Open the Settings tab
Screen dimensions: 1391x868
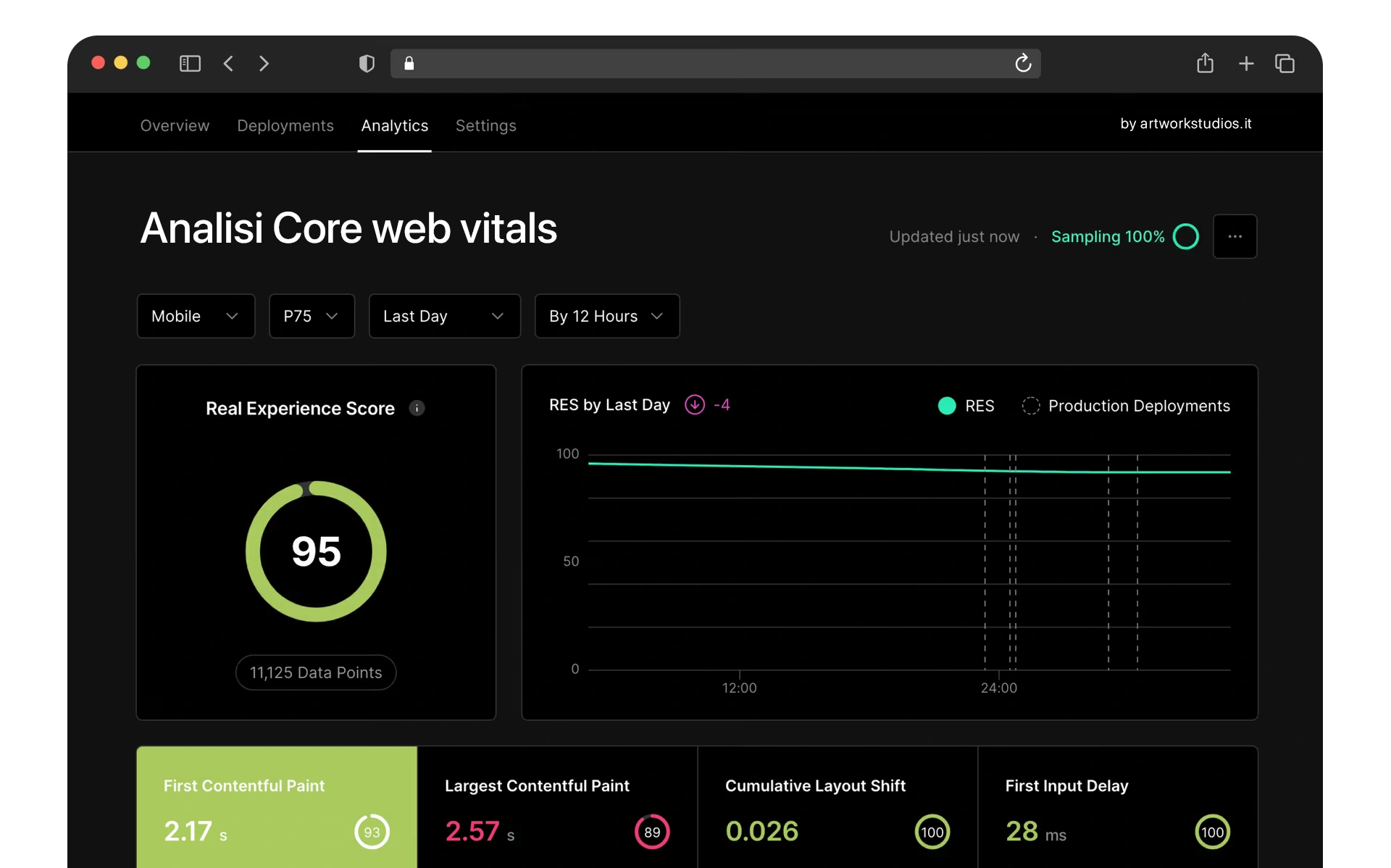pyautogui.click(x=485, y=125)
